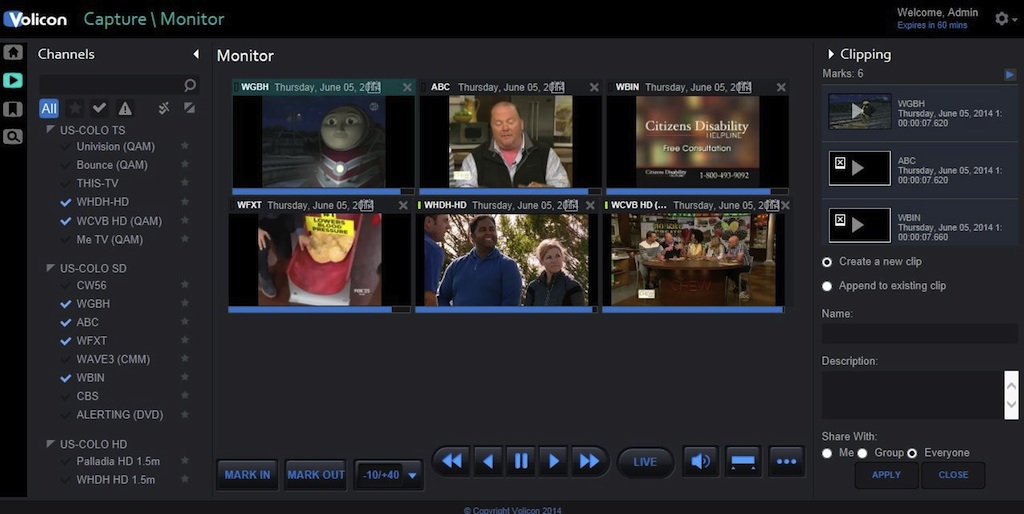The image size is (1024, 514).
Task: Click the step back single-arrow button
Action: pos(487,461)
